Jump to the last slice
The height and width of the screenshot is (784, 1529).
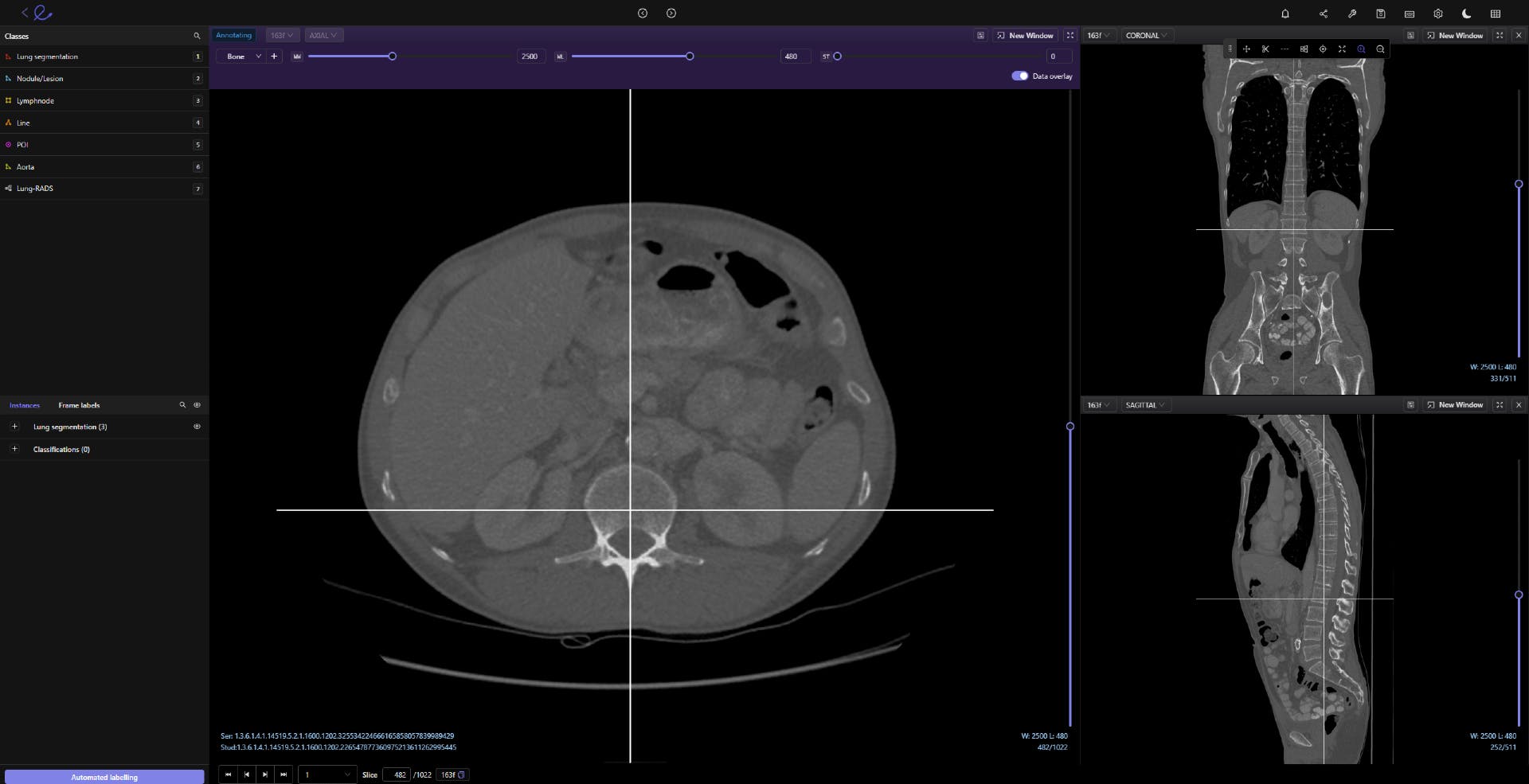point(284,774)
